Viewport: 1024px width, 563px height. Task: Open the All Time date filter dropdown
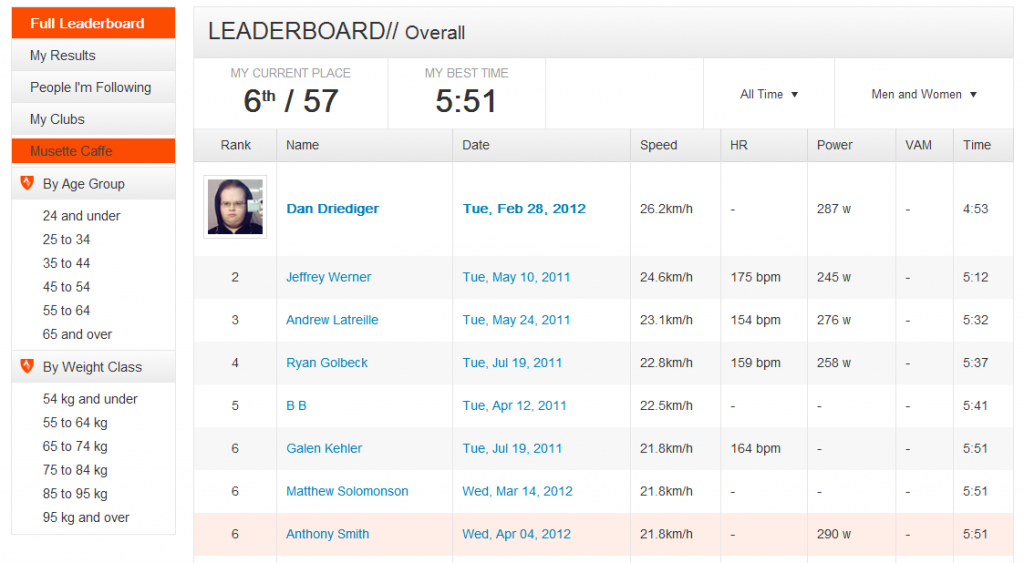coord(769,94)
